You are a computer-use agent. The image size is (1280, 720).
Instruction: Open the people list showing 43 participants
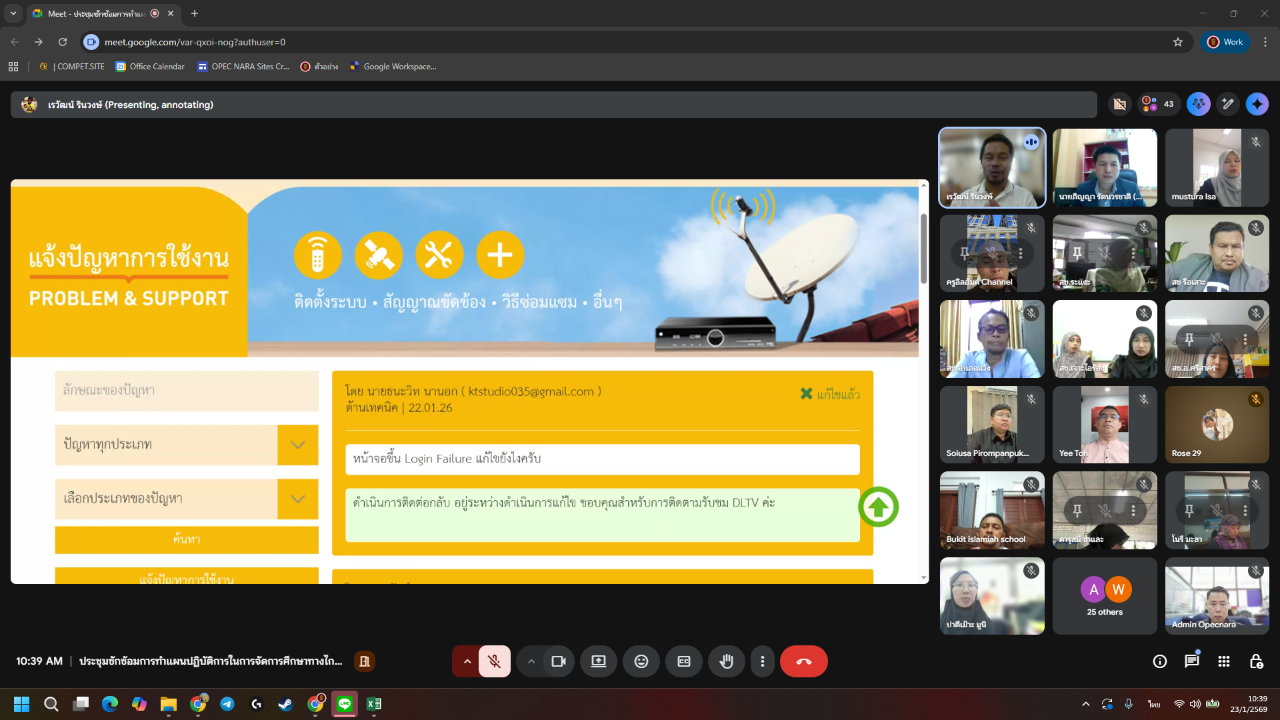pyautogui.click(x=1158, y=104)
